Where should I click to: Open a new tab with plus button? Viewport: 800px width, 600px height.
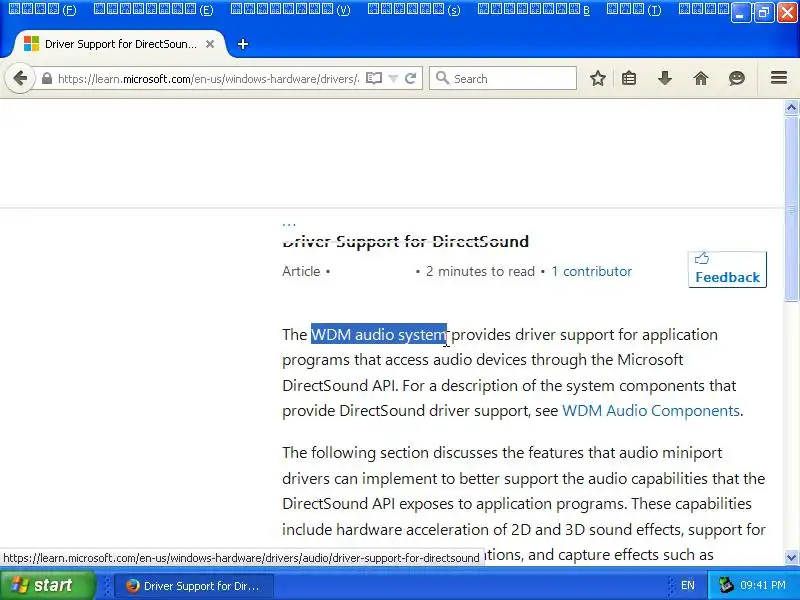pyautogui.click(x=243, y=44)
